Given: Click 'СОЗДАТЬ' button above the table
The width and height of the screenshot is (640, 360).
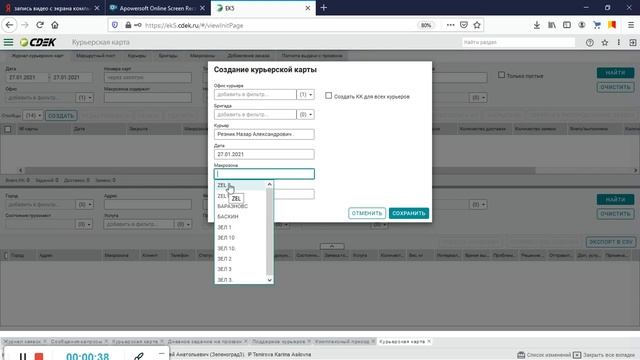Looking at the screenshot, I should pos(61,116).
